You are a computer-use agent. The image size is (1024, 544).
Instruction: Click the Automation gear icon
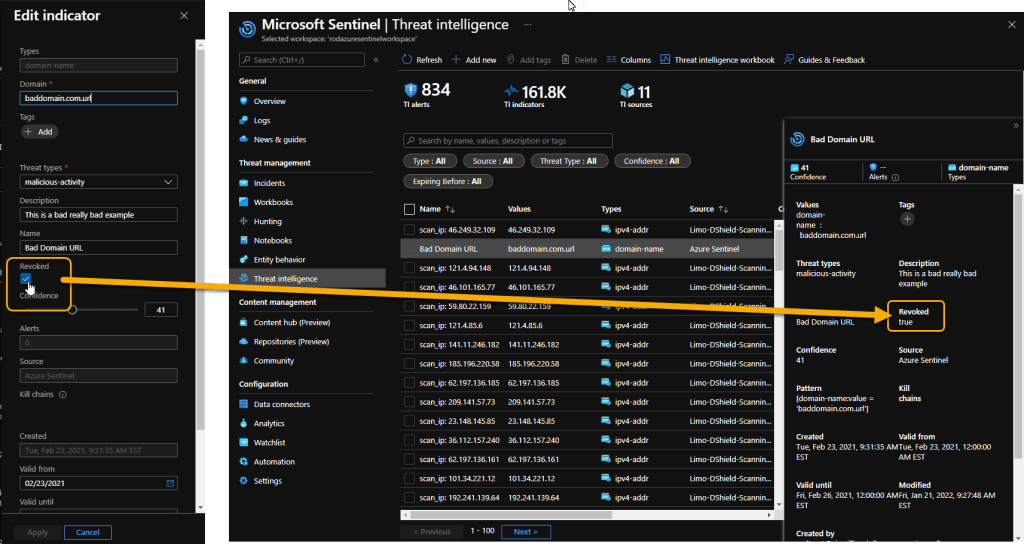click(244, 462)
